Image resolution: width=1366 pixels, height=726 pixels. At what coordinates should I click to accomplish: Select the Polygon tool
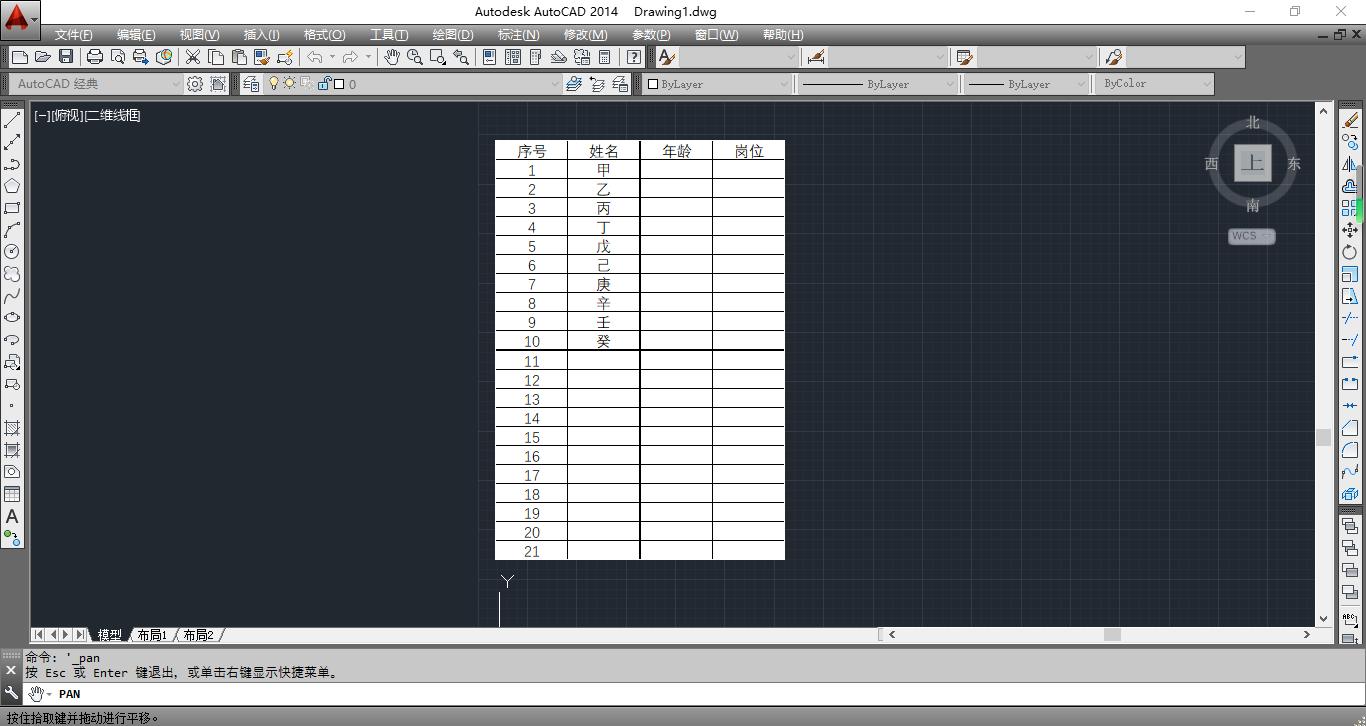click(12, 186)
